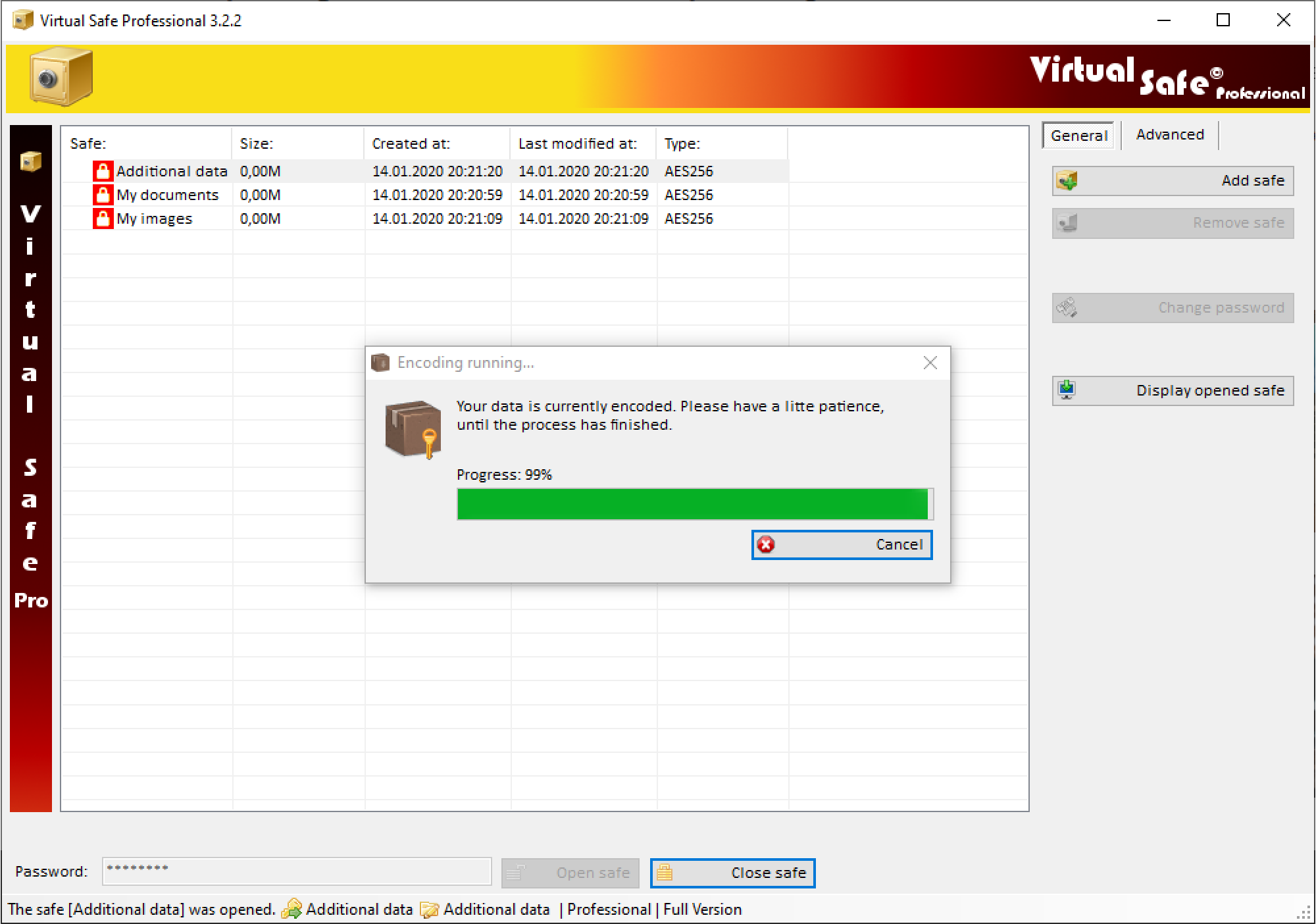Click created date 14.01.2020 20:20:59

438,195
